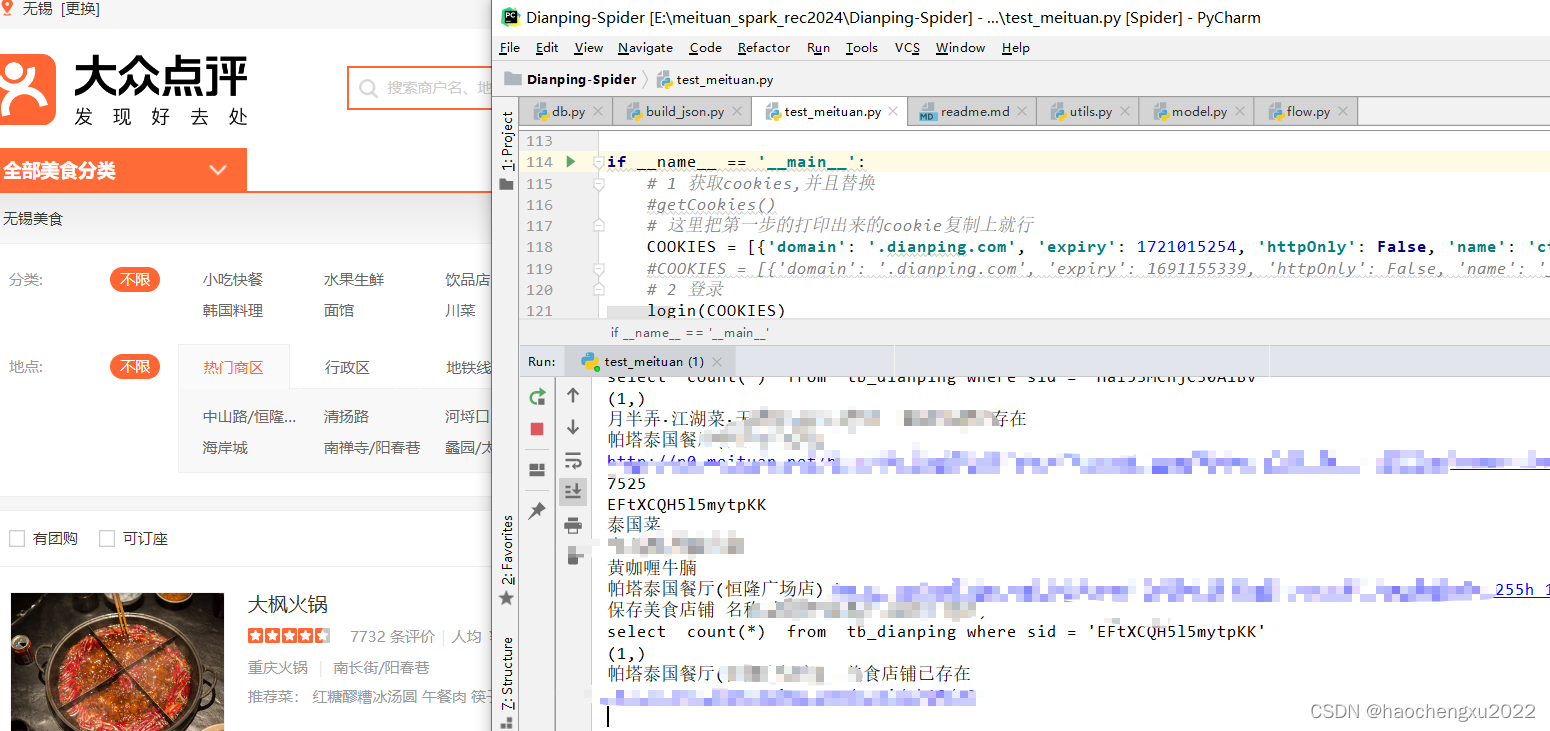Click 更换 to change city on Dianping

[x=79, y=10]
